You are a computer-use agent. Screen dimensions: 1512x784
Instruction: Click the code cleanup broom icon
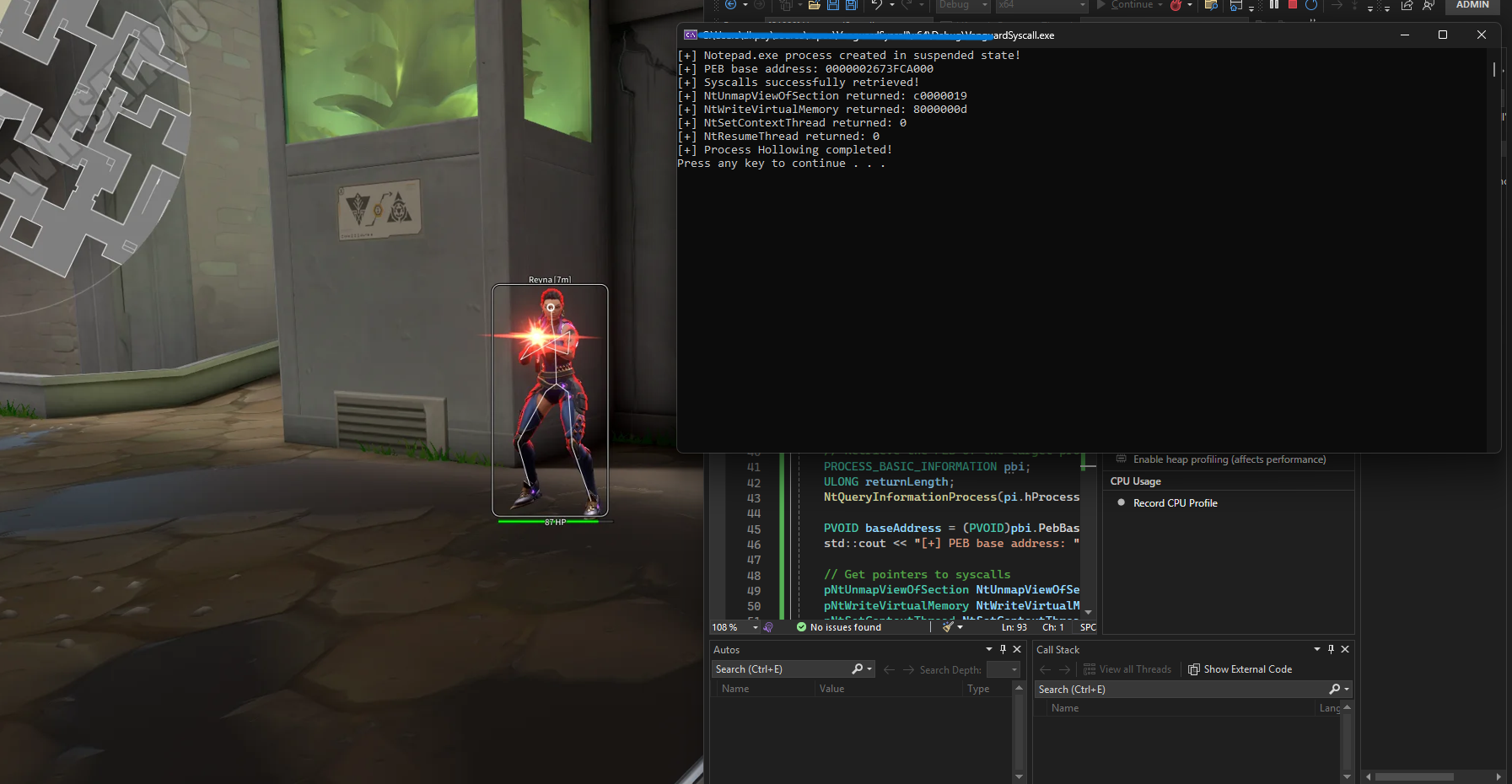coord(948,627)
